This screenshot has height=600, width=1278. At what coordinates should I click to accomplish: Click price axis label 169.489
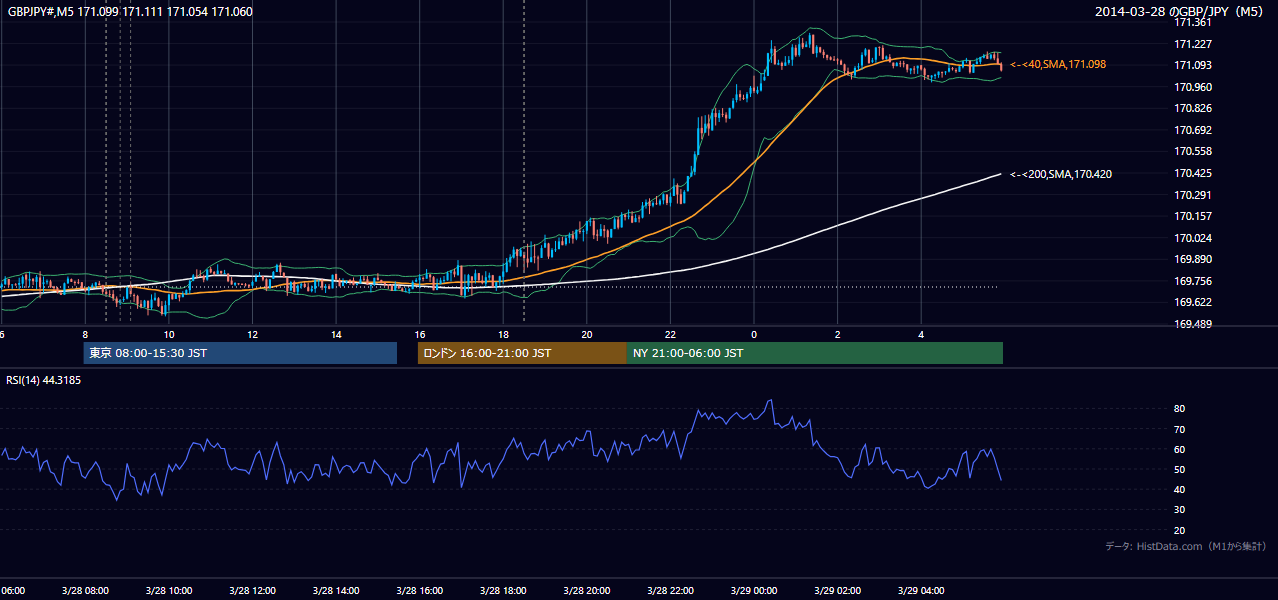pos(1193,324)
